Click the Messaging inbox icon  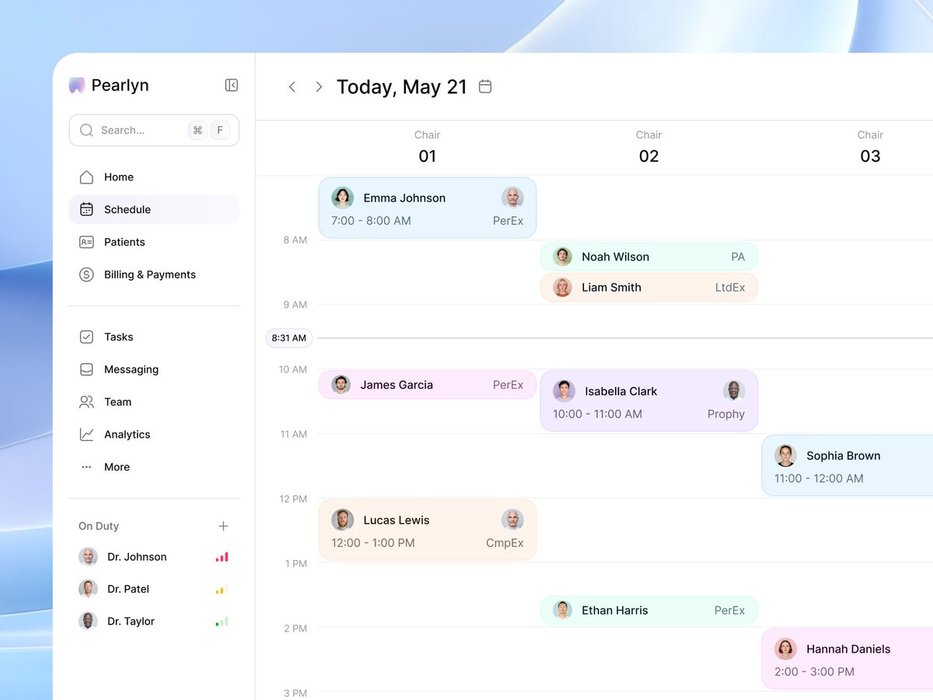click(x=86, y=370)
